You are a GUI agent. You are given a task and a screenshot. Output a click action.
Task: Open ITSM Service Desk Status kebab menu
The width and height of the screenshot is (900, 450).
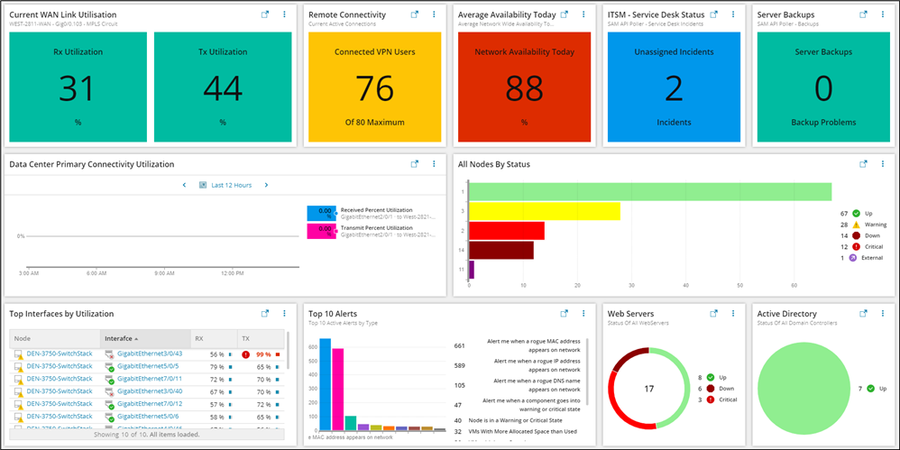(x=733, y=14)
